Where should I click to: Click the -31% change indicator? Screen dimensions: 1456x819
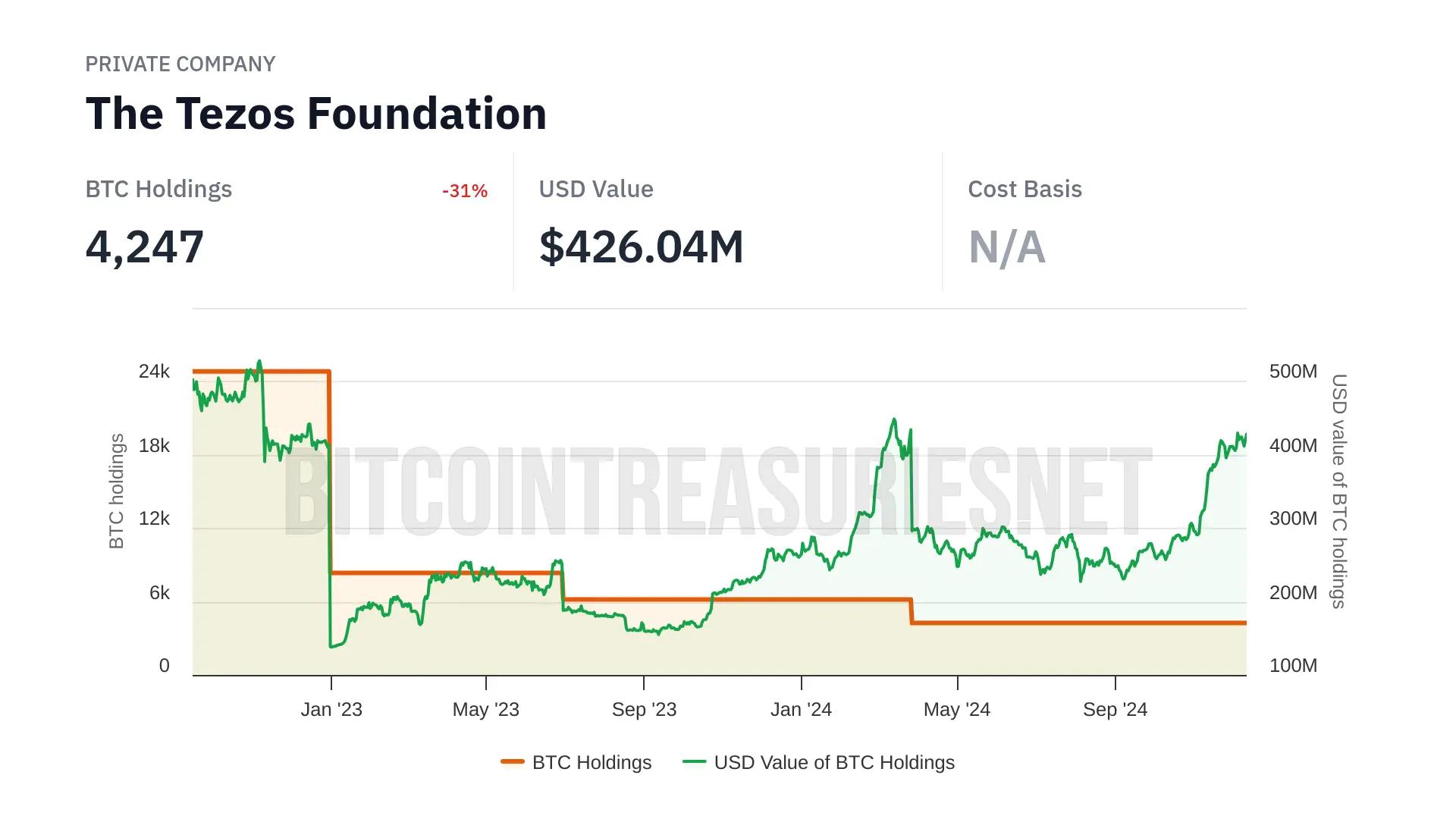pyautogui.click(x=465, y=191)
